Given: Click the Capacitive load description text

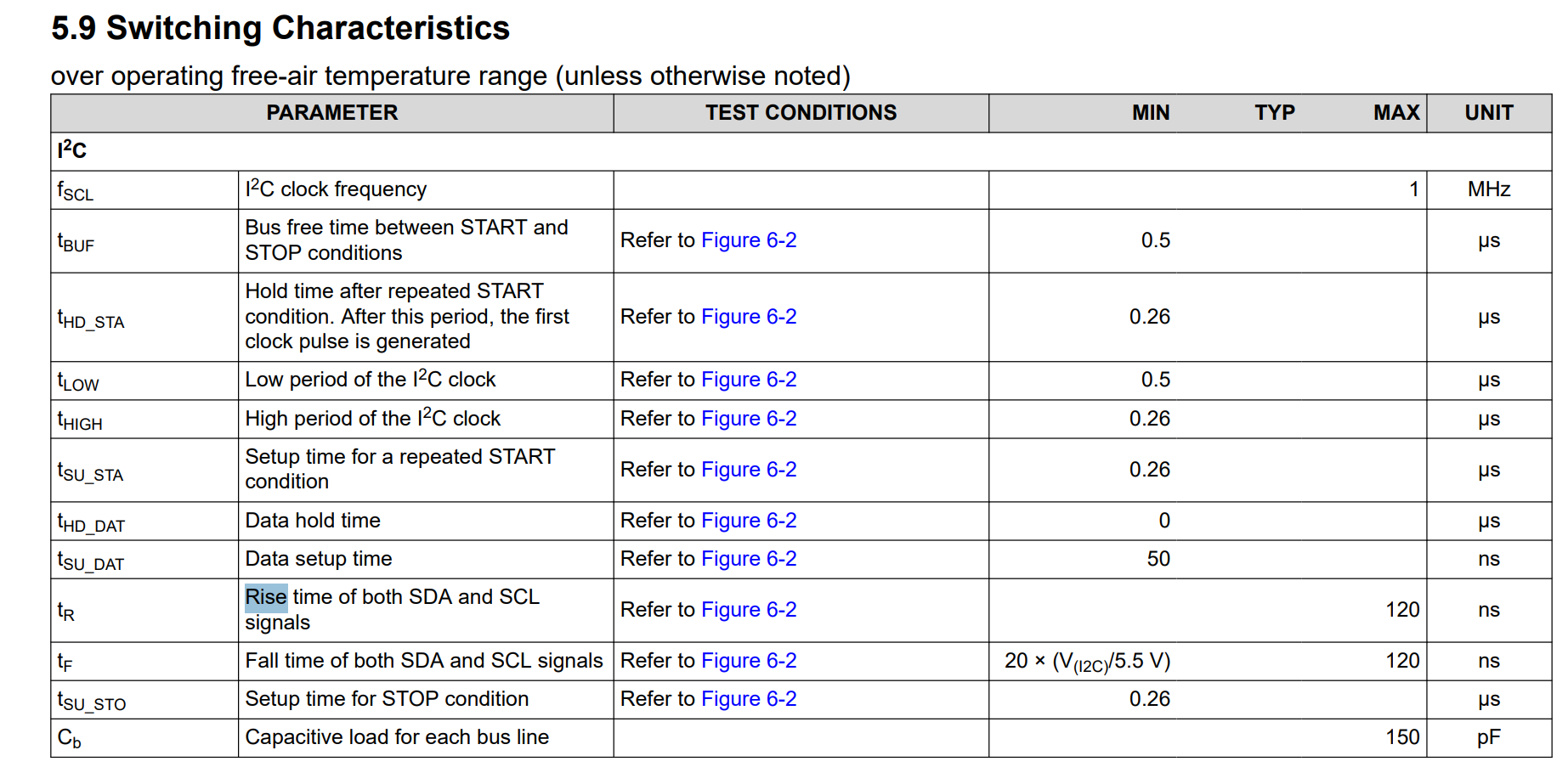Looking at the screenshot, I should pos(397,737).
